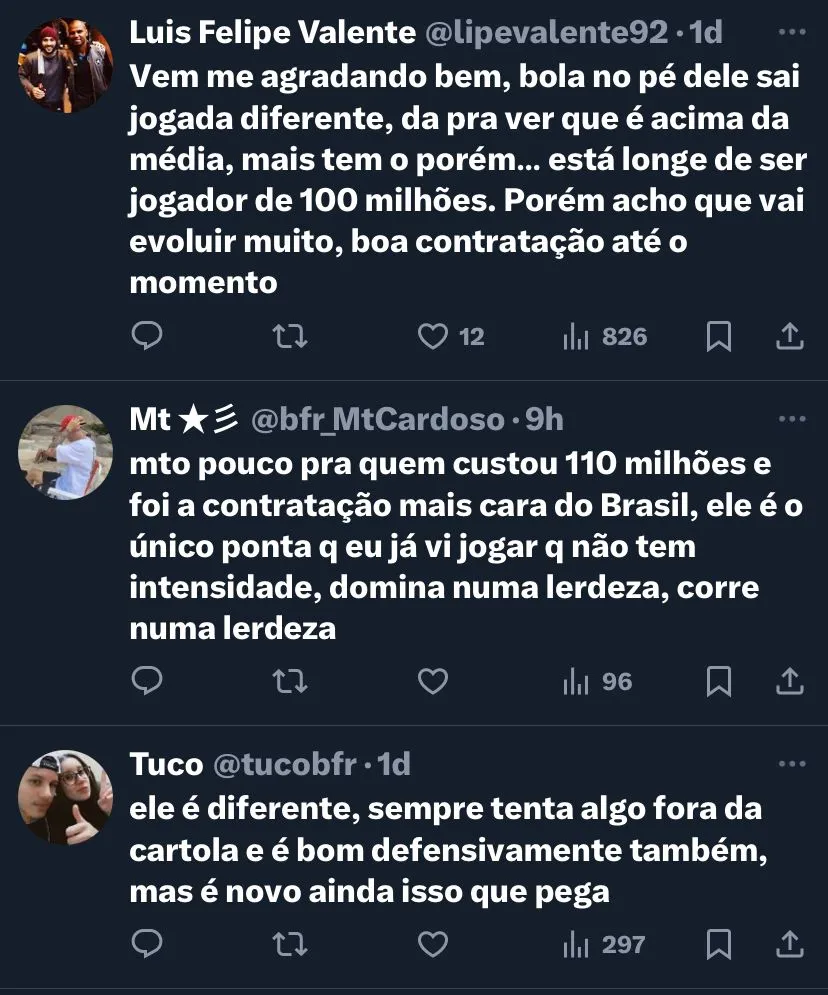Open more options on Luis Felipe's tweet
Viewport: 828px width, 995px height.
[x=791, y=32]
